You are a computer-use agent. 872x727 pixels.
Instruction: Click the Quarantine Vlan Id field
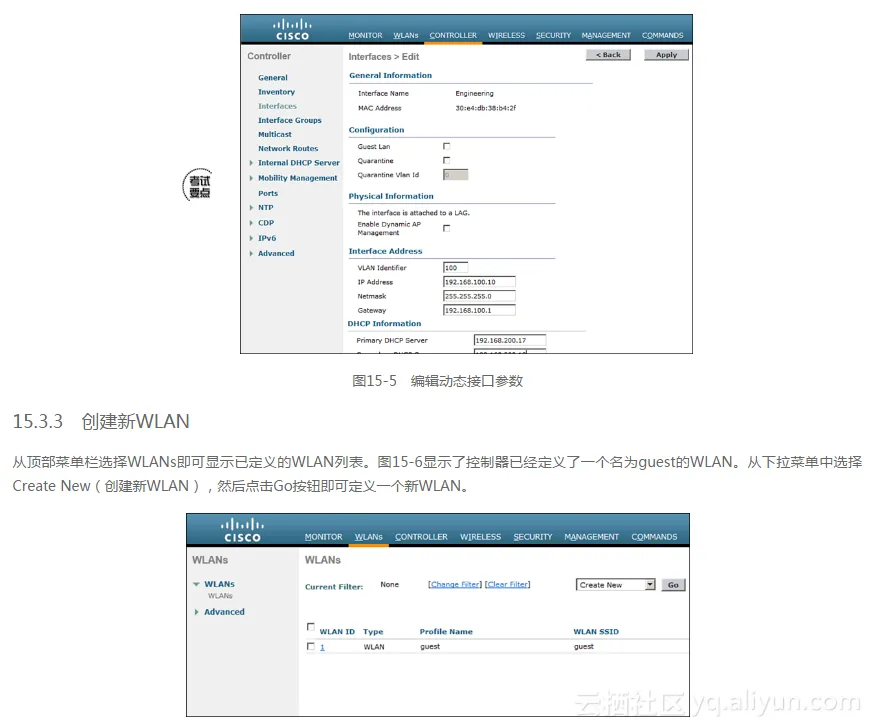point(455,175)
